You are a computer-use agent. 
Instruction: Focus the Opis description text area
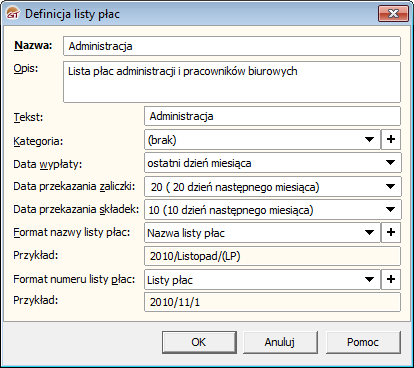click(232, 82)
